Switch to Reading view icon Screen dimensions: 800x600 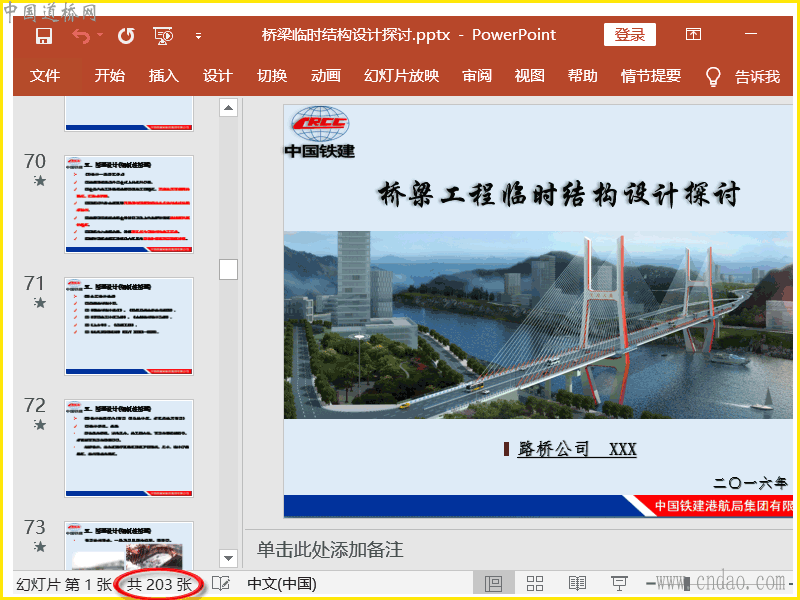(x=577, y=584)
